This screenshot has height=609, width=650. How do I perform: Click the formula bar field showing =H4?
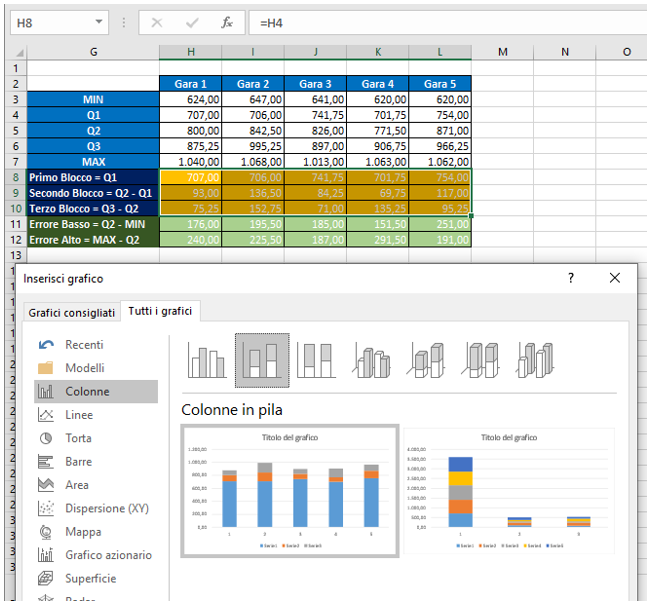[440, 22]
